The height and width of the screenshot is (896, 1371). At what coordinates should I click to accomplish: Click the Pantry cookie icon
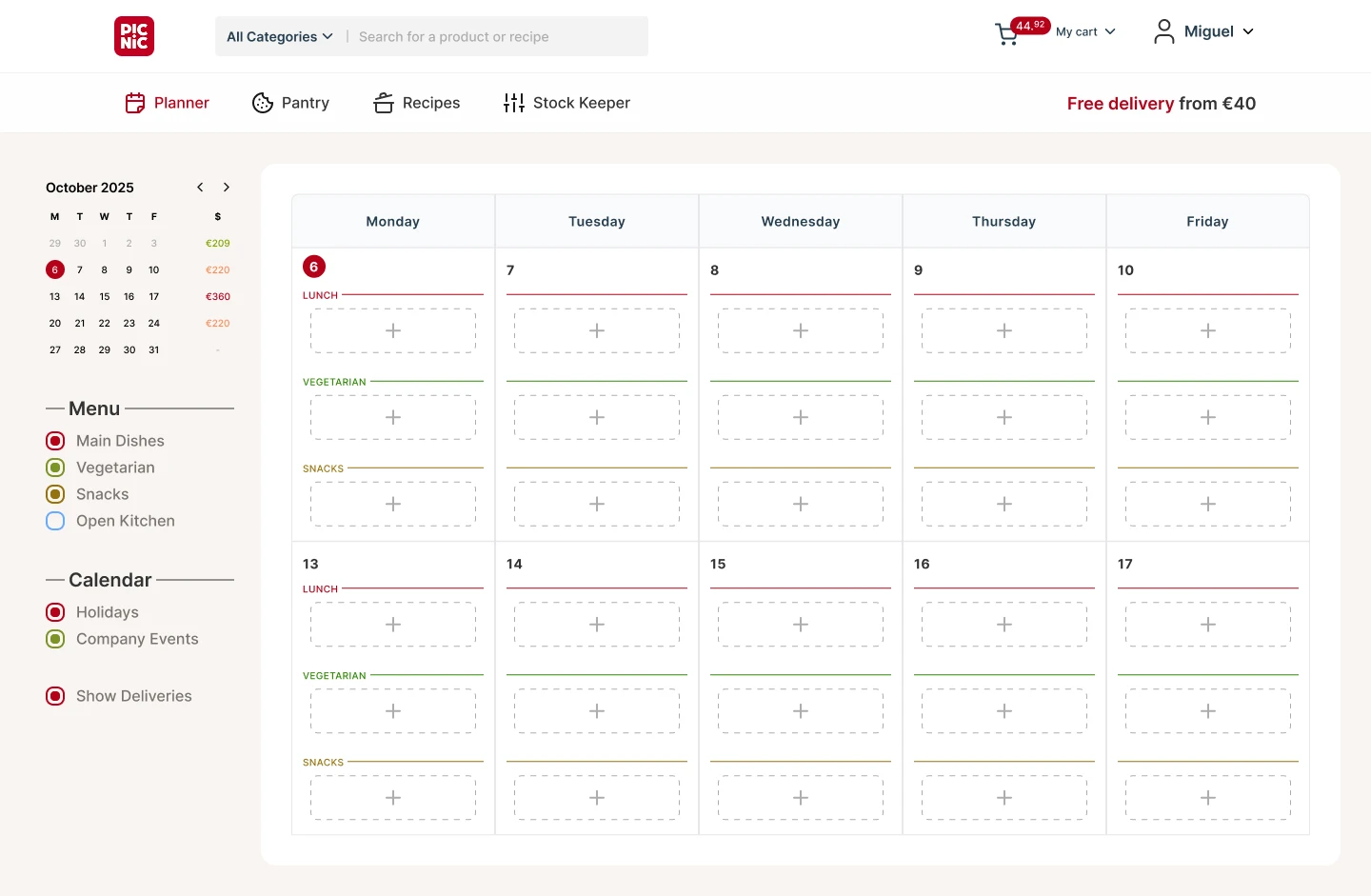pos(262,102)
